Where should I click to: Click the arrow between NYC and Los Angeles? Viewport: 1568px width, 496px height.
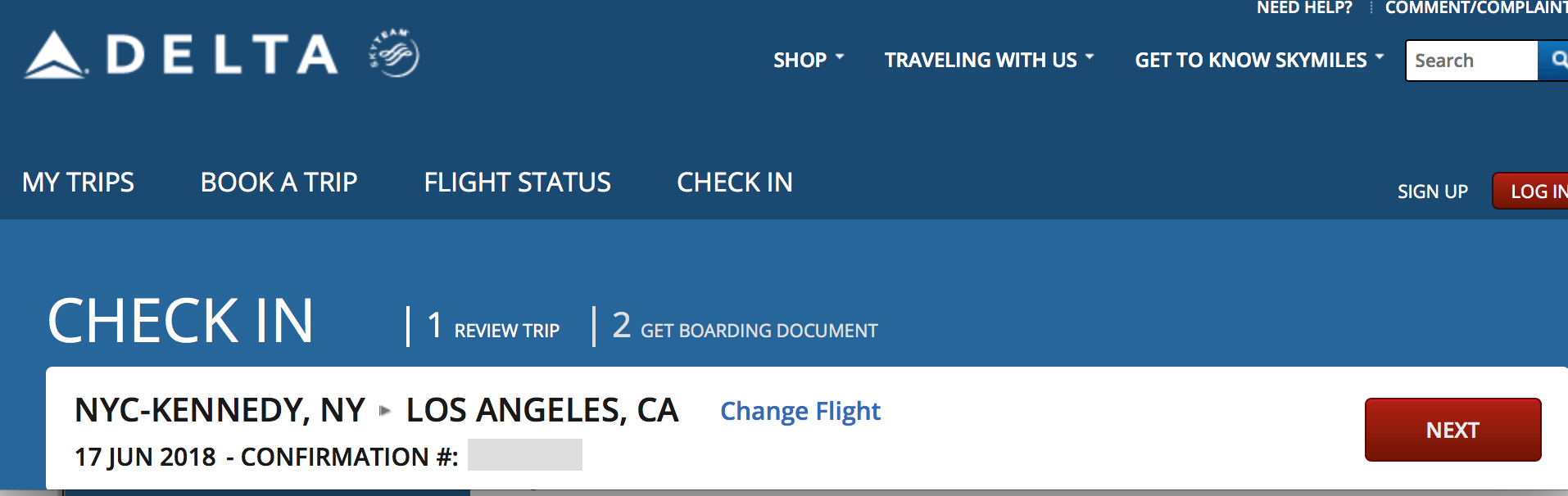pyautogui.click(x=385, y=411)
